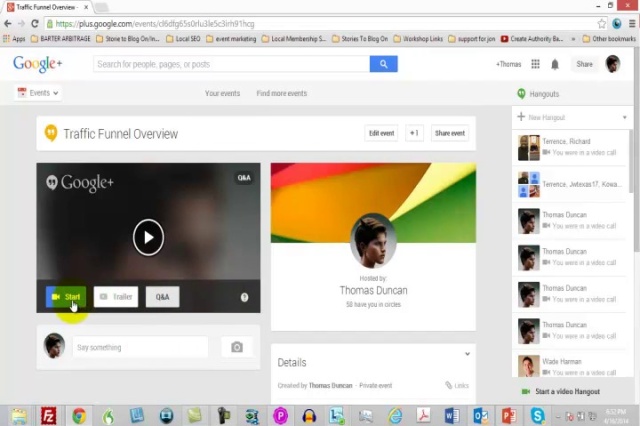
Task: Click the Q&A badge on the video corner
Action: [244, 178]
